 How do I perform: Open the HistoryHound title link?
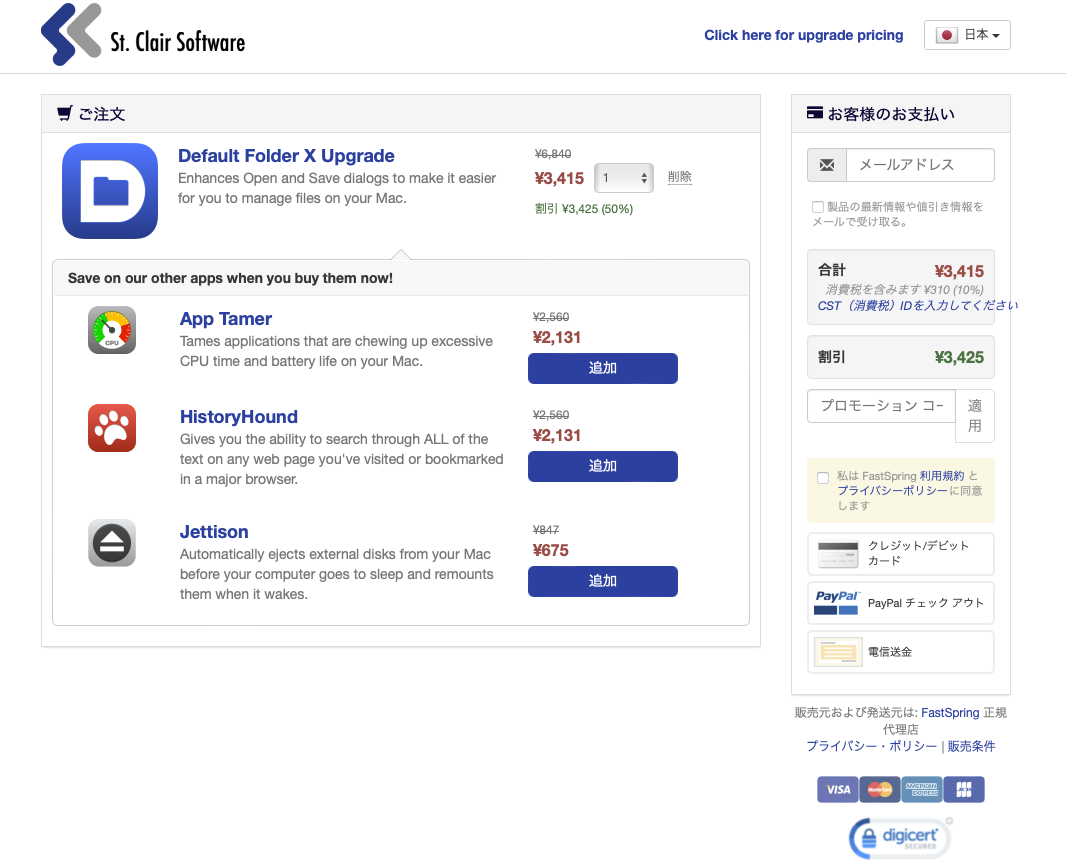[x=239, y=417]
